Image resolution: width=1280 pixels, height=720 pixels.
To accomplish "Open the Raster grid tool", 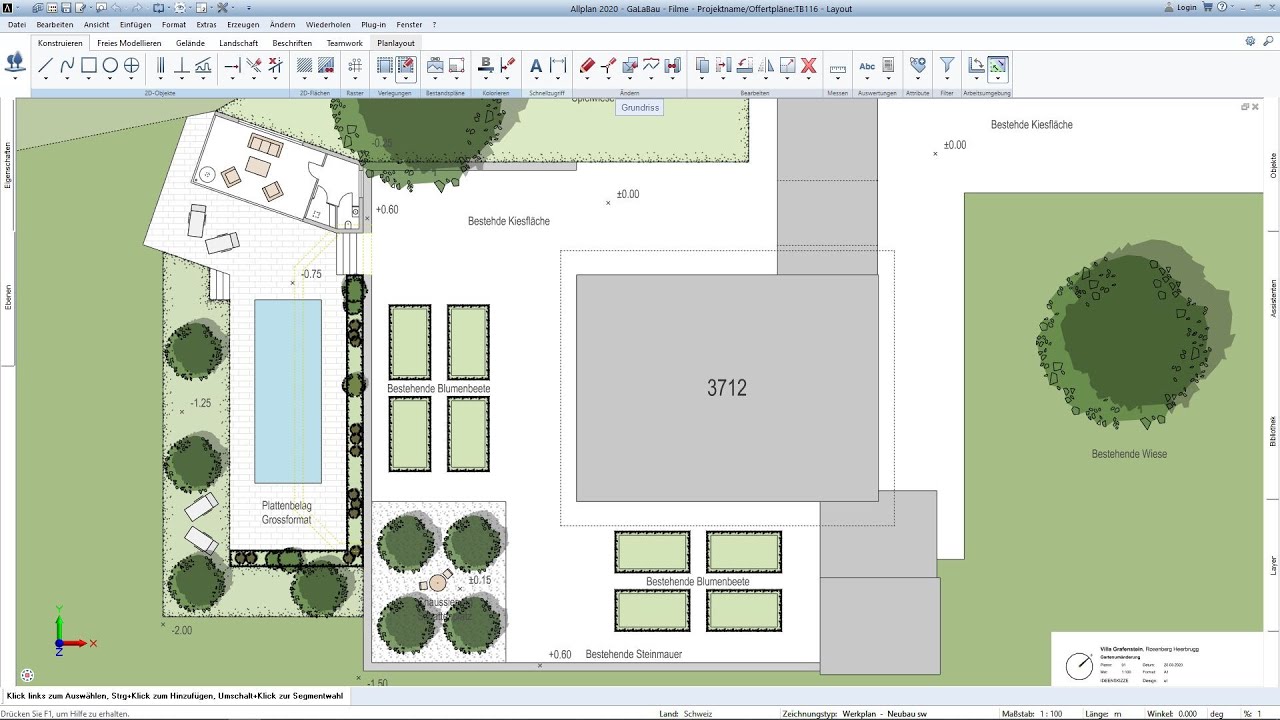I will point(355,66).
